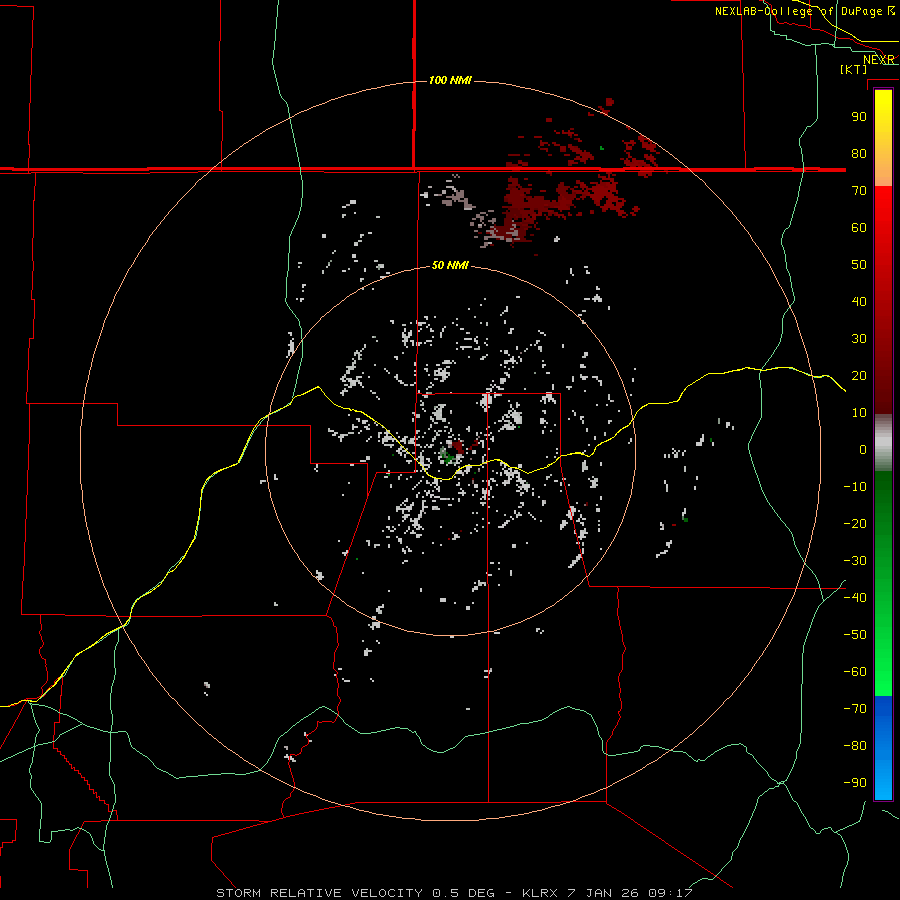The height and width of the screenshot is (900, 900).
Task: Click the 50 value on velocity scale
Action: click(859, 265)
